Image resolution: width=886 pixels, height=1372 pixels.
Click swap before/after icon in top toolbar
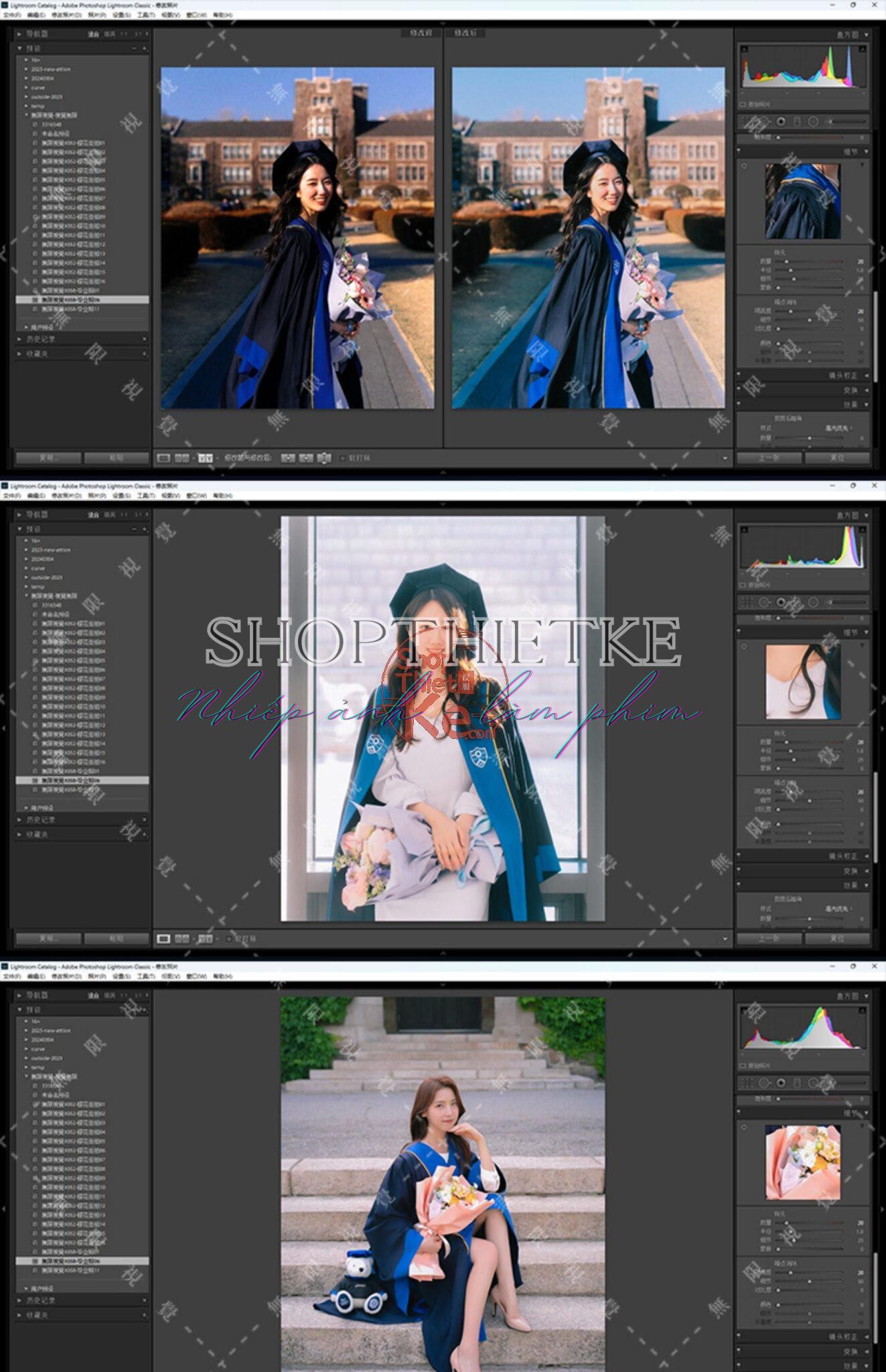[324, 458]
